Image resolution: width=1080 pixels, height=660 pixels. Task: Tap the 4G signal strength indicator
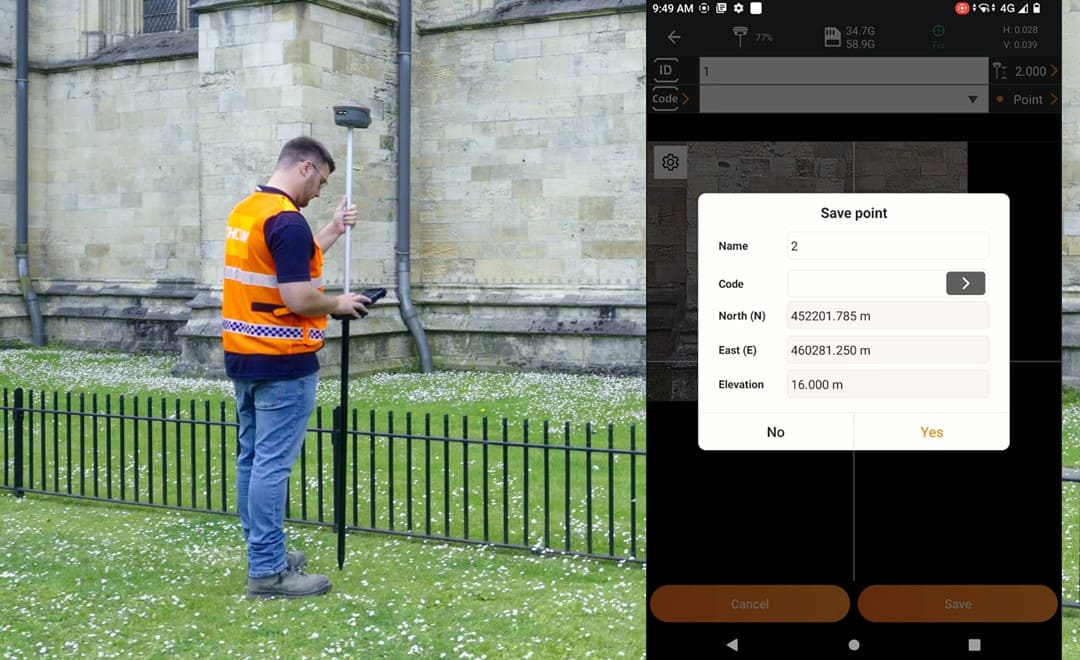(1014, 8)
